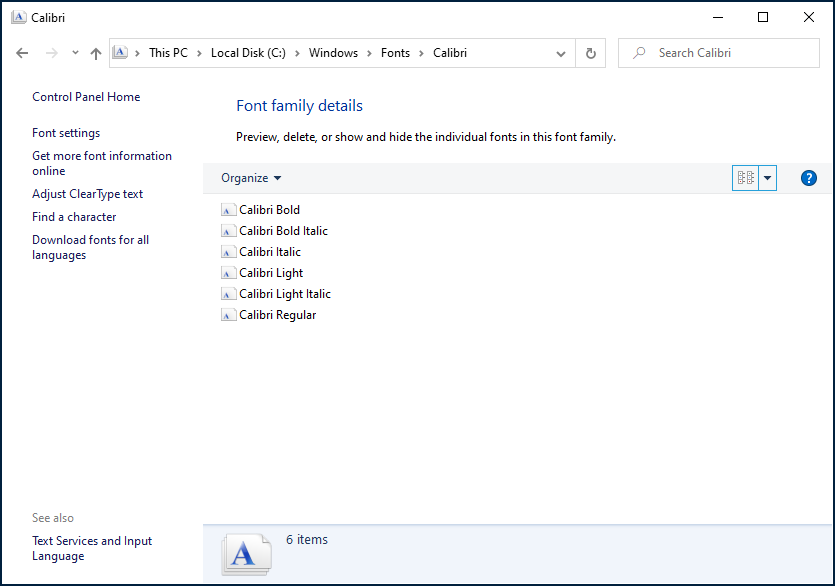Click the Search Calibri input field
Screen dimensions: 835x586
730,53
